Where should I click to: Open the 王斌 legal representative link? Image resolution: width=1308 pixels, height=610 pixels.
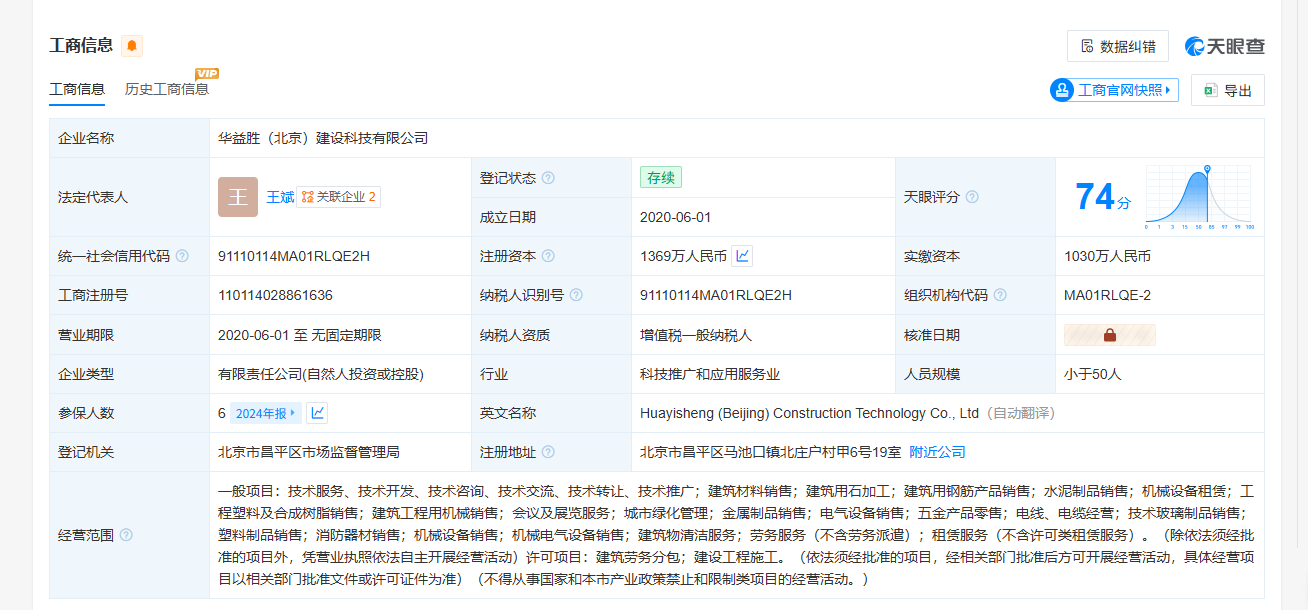tap(280, 197)
